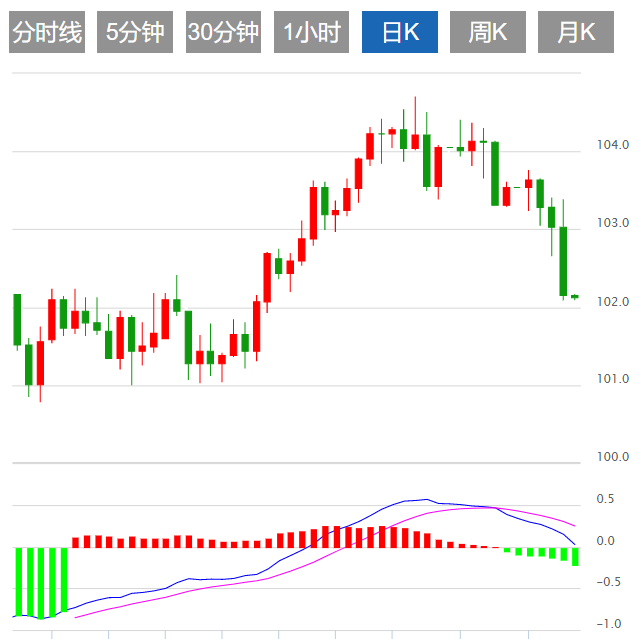Click the first green candlestick at far left
Viewport: 636px width, 639px height.
(17, 320)
